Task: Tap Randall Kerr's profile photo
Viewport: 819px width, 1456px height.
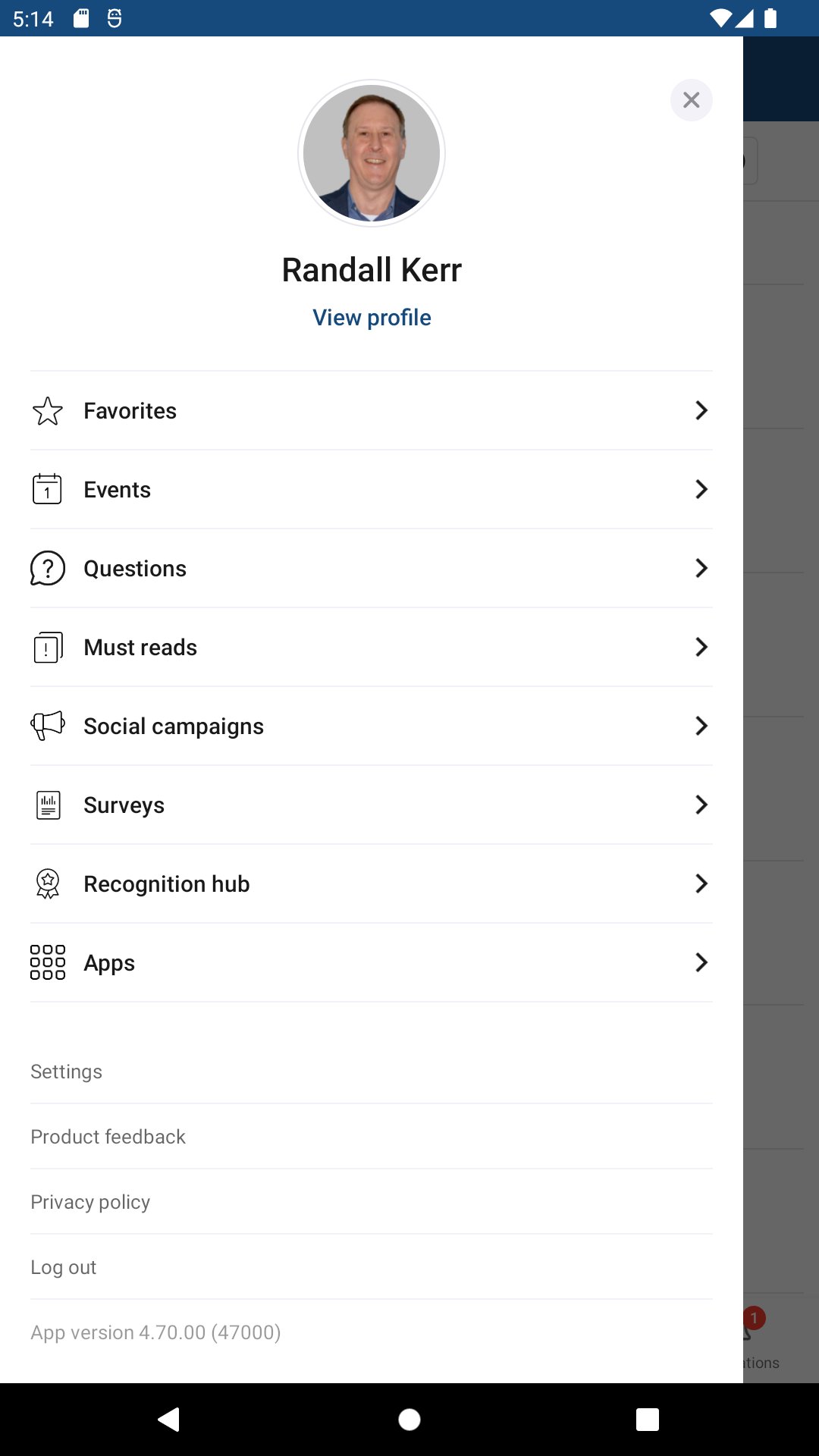Action: [372, 153]
